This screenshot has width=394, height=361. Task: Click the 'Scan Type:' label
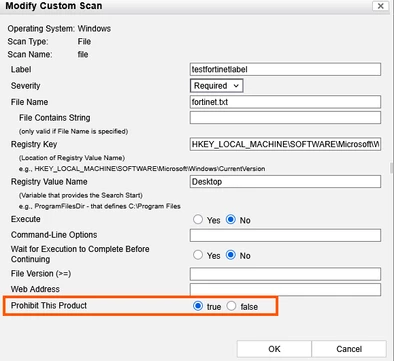coord(28,42)
